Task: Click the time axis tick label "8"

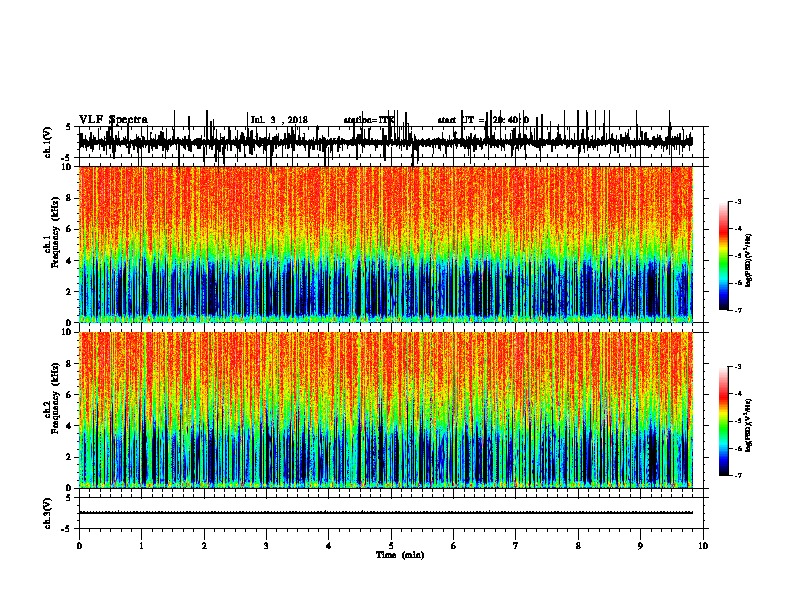Action: point(578,546)
